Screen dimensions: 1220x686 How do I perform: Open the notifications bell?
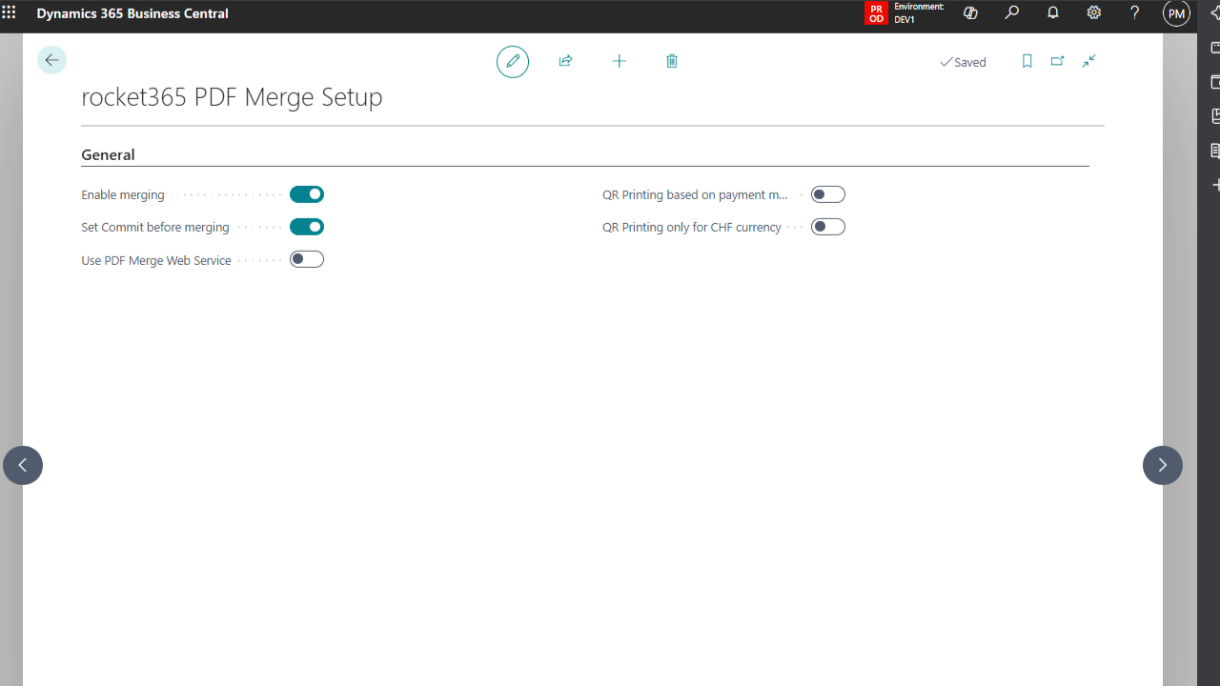tap(1053, 13)
